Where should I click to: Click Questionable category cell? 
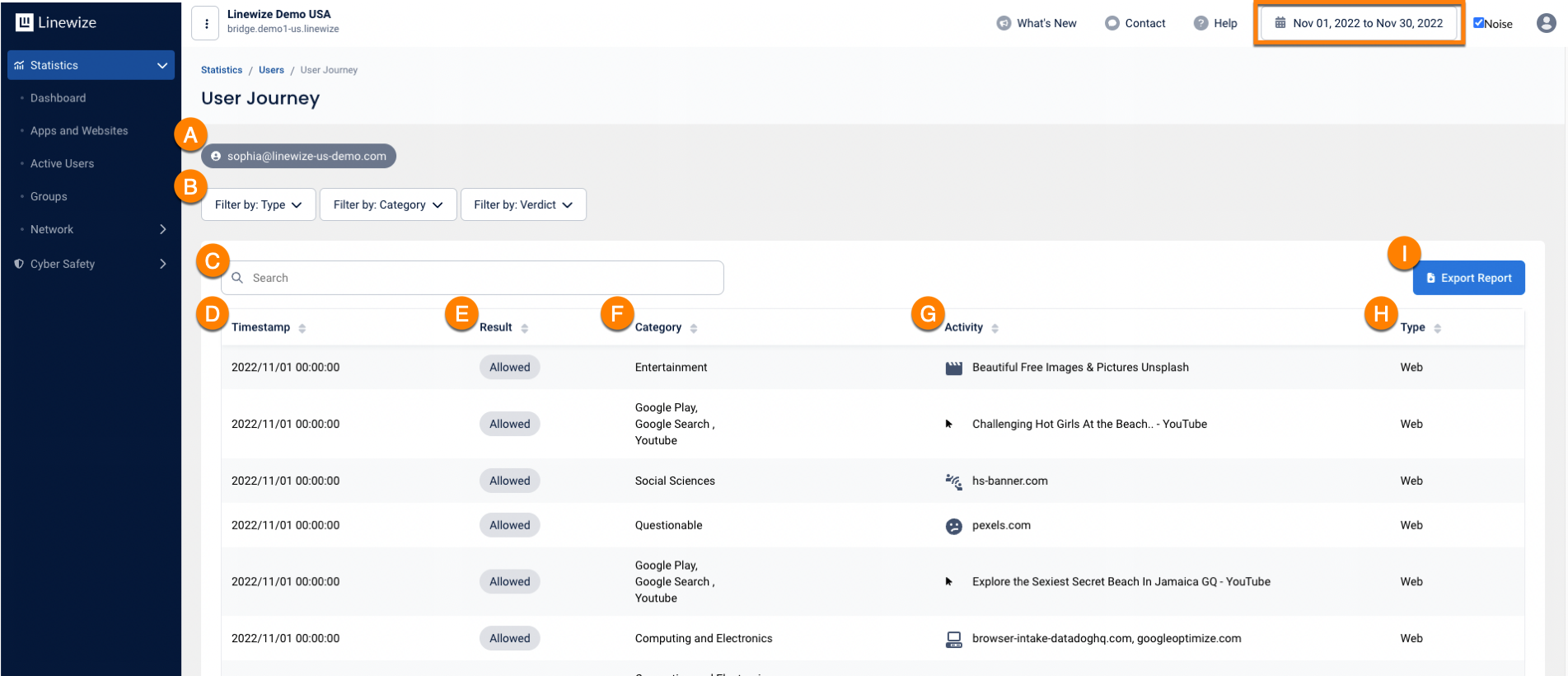(x=669, y=526)
